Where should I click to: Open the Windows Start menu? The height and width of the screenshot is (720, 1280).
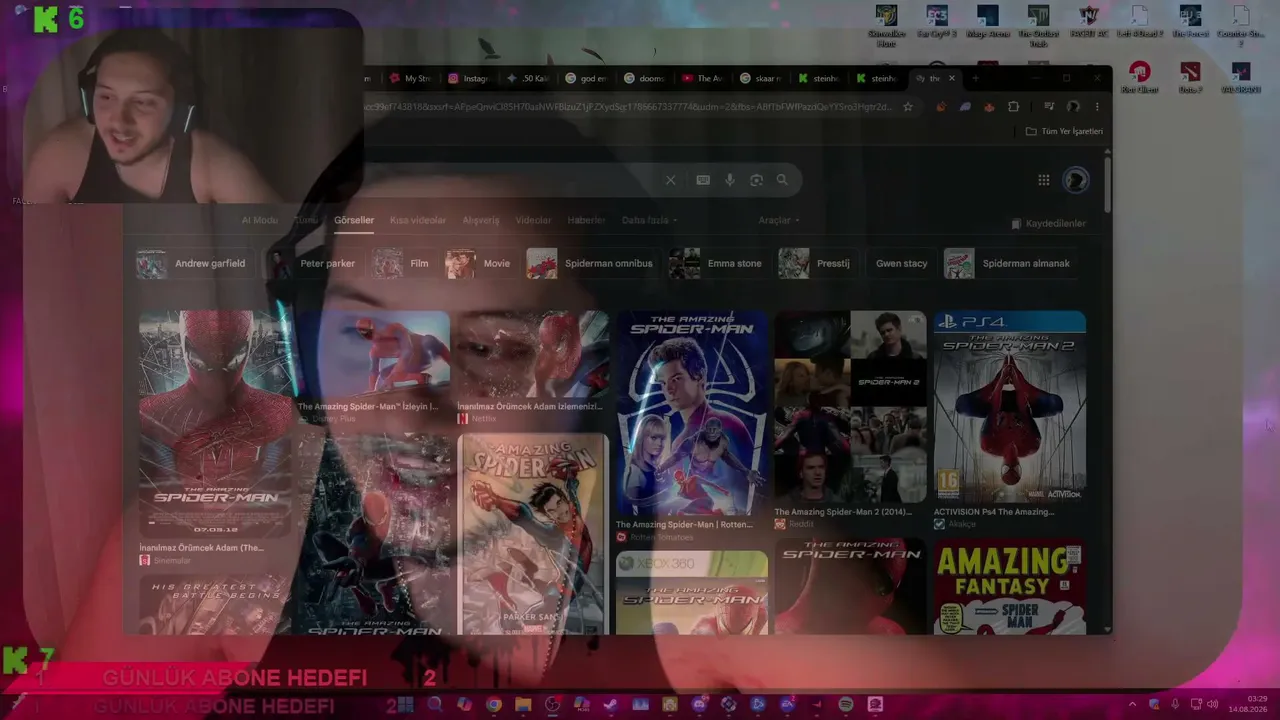(406, 705)
